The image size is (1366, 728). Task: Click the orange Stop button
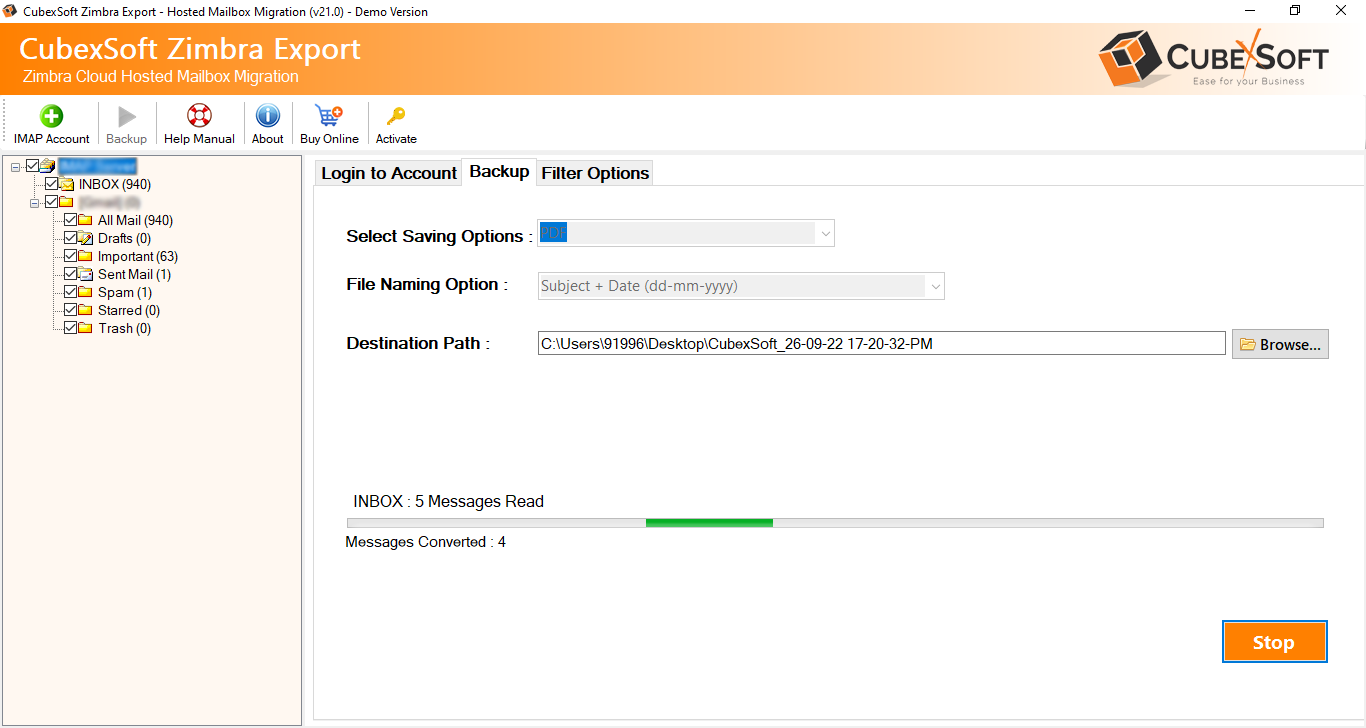tap(1274, 642)
